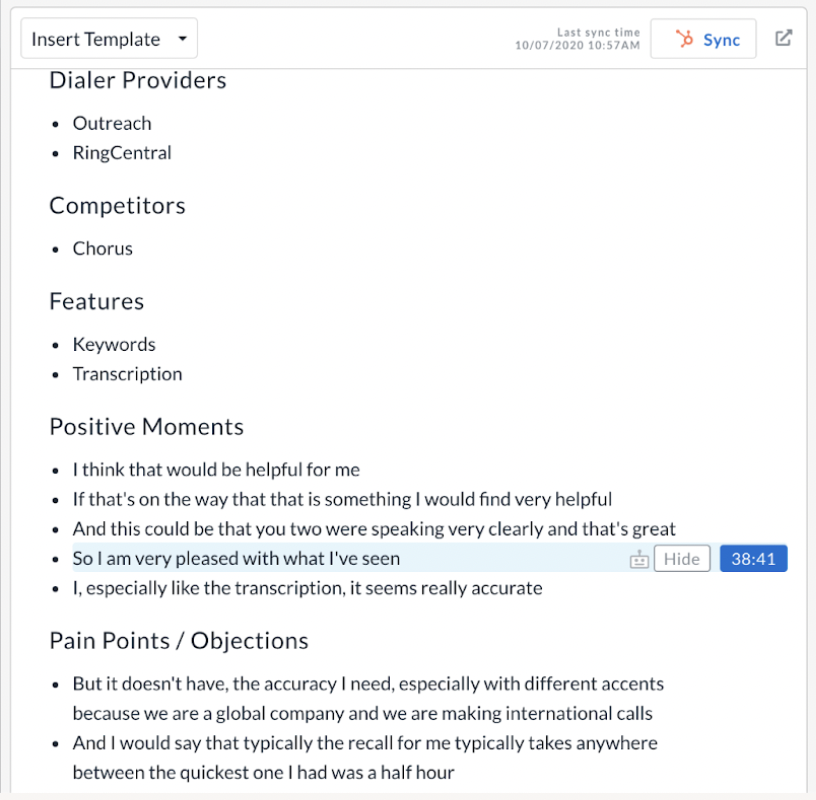The height and width of the screenshot is (800, 816).
Task: Click the Chorus competitor entry
Action: coord(103,249)
